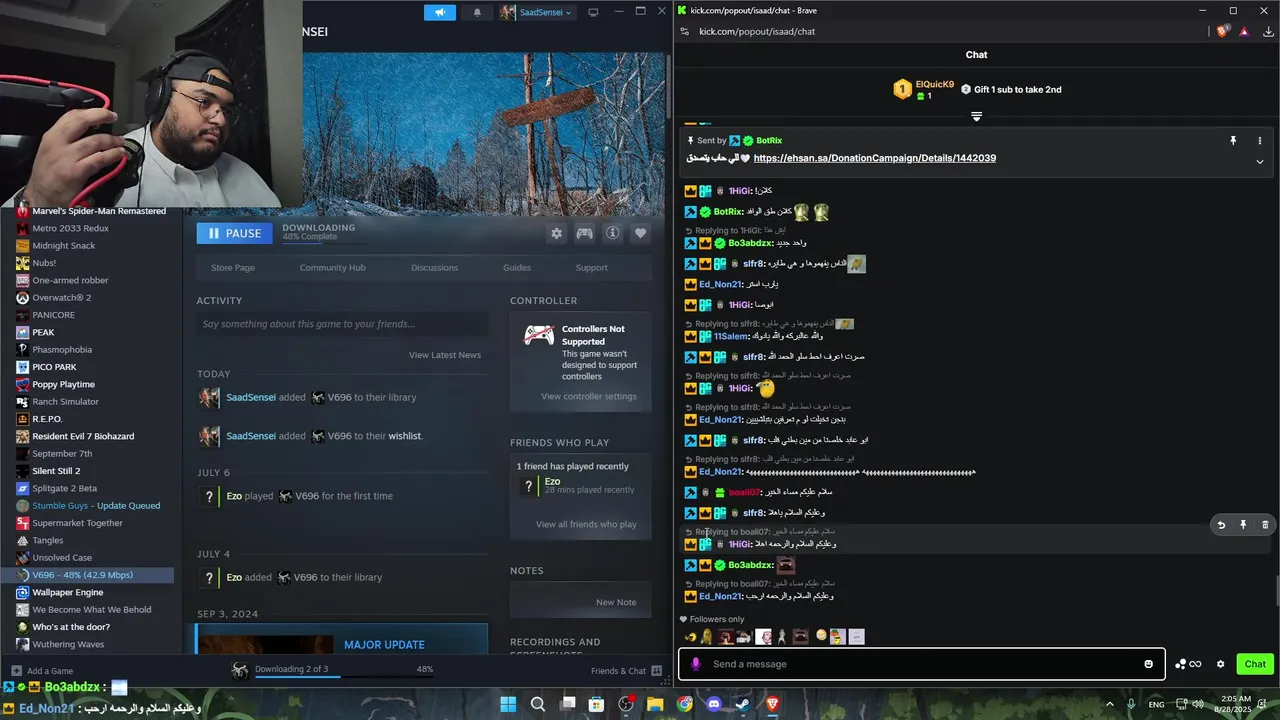This screenshot has height=720, width=1280.
Task: Open Steam notifications bell
Action: (x=477, y=12)
